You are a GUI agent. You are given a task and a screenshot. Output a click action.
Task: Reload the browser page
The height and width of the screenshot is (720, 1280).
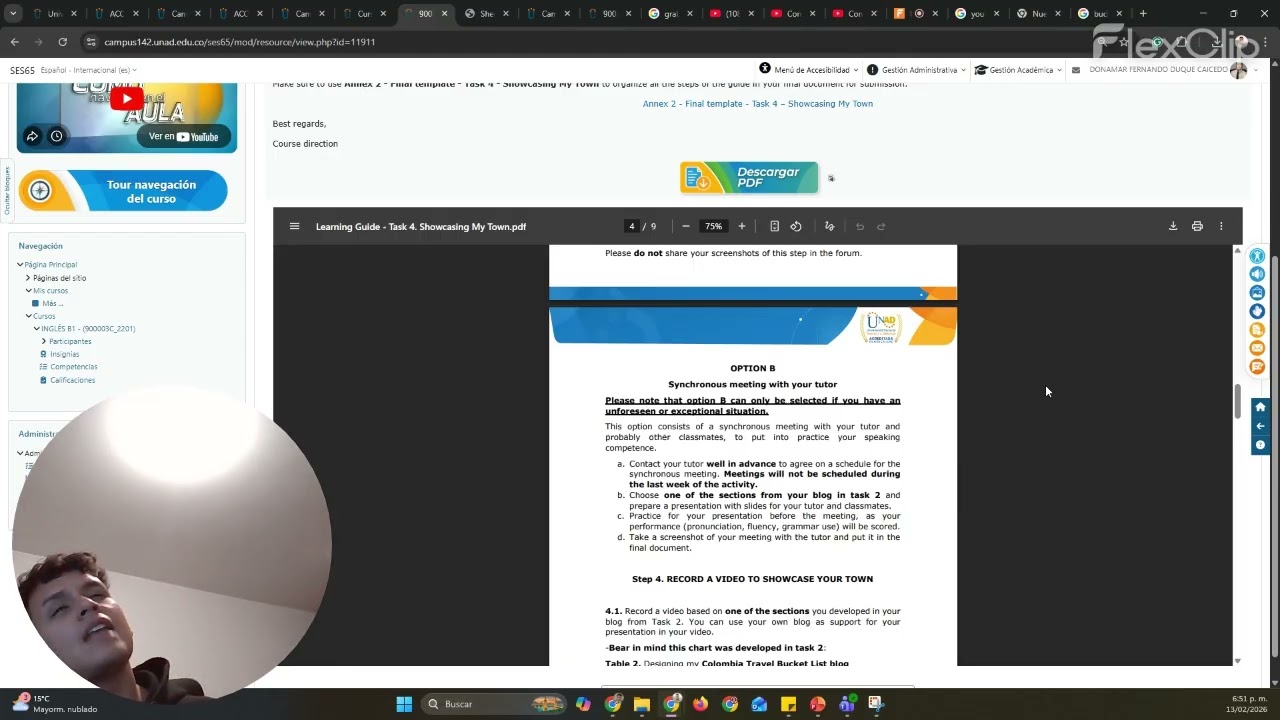[62, 42]
